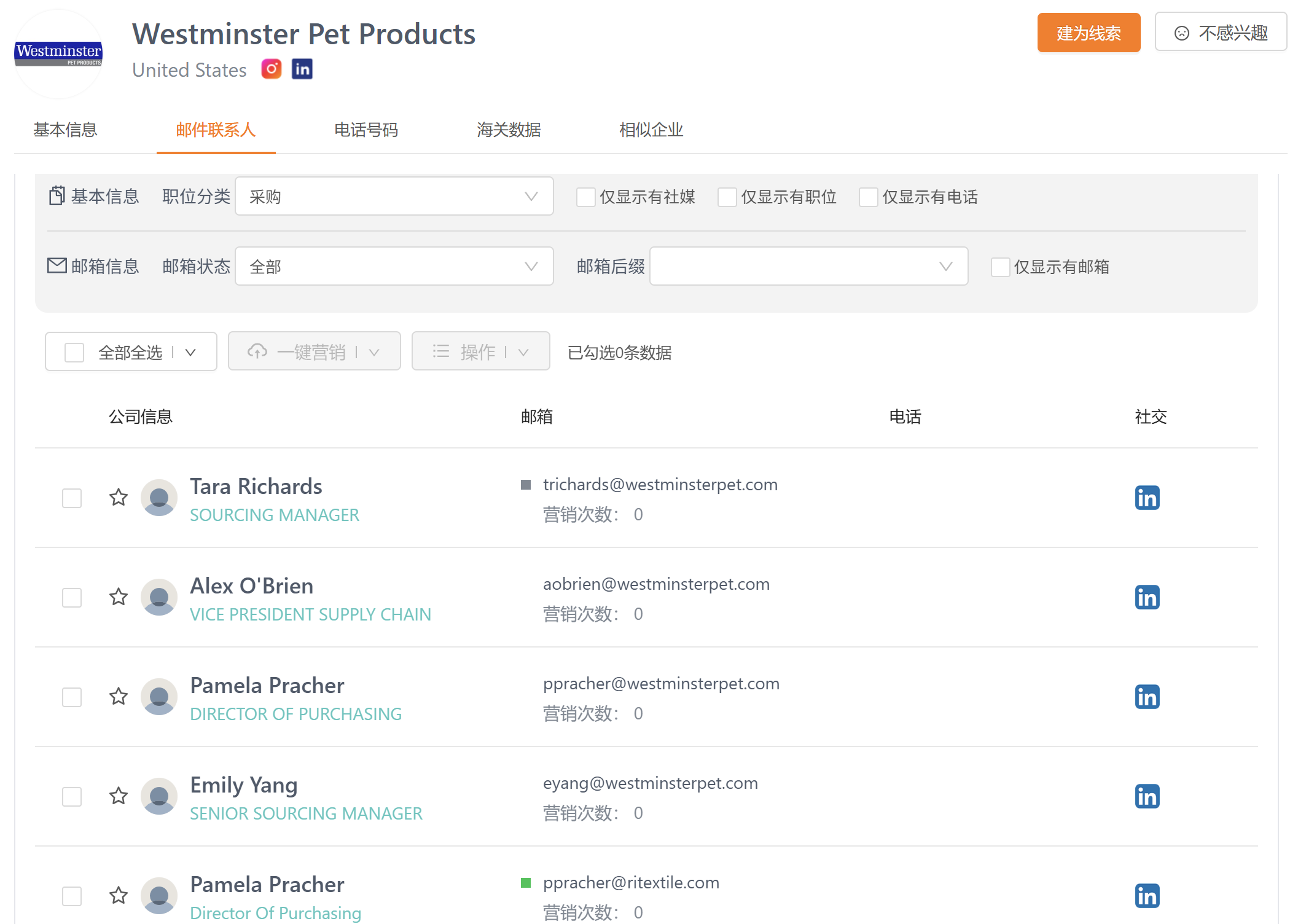Click email eyang@westminsterpet.com

pos(651,783)
